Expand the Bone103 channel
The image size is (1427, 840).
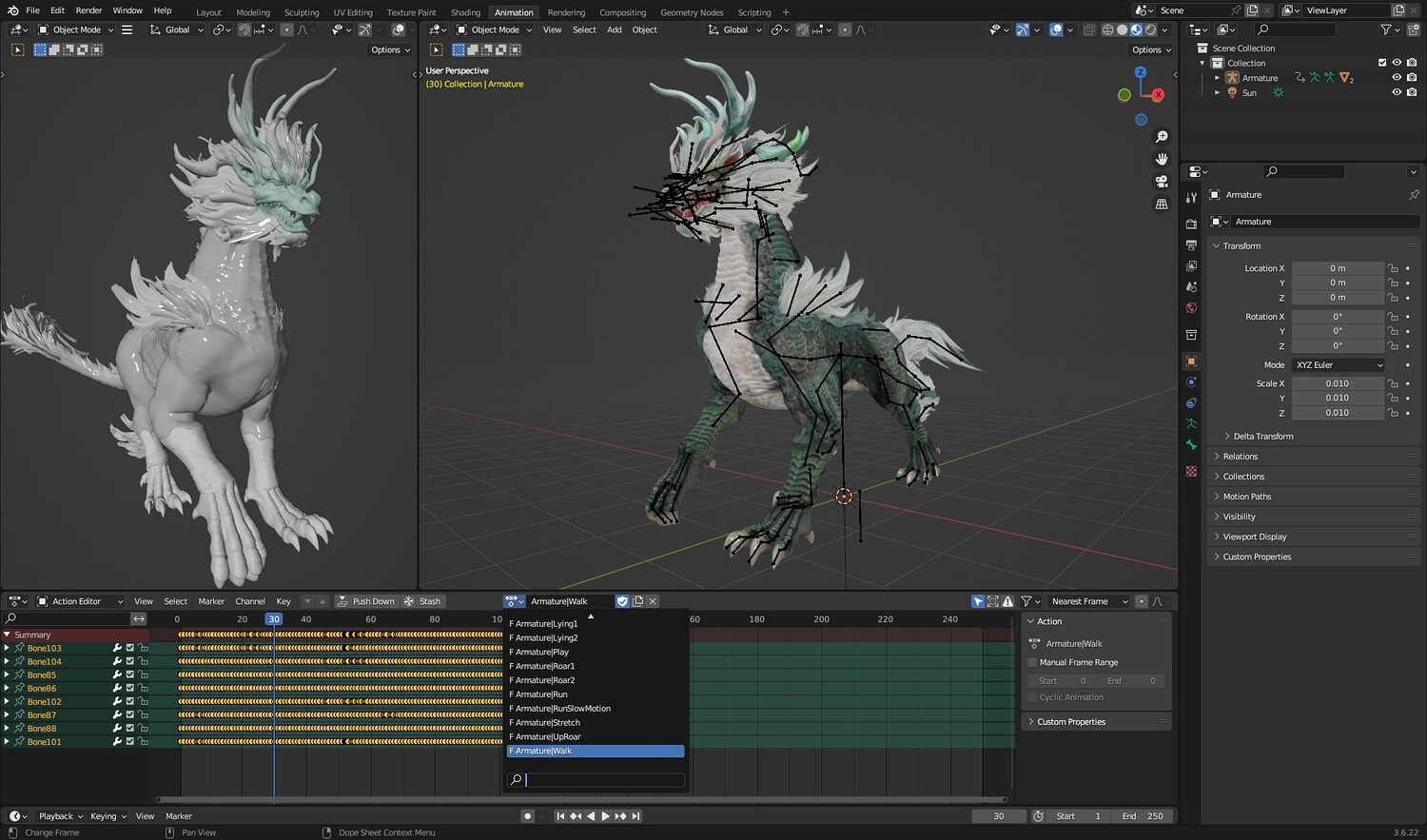pos(7,648)
